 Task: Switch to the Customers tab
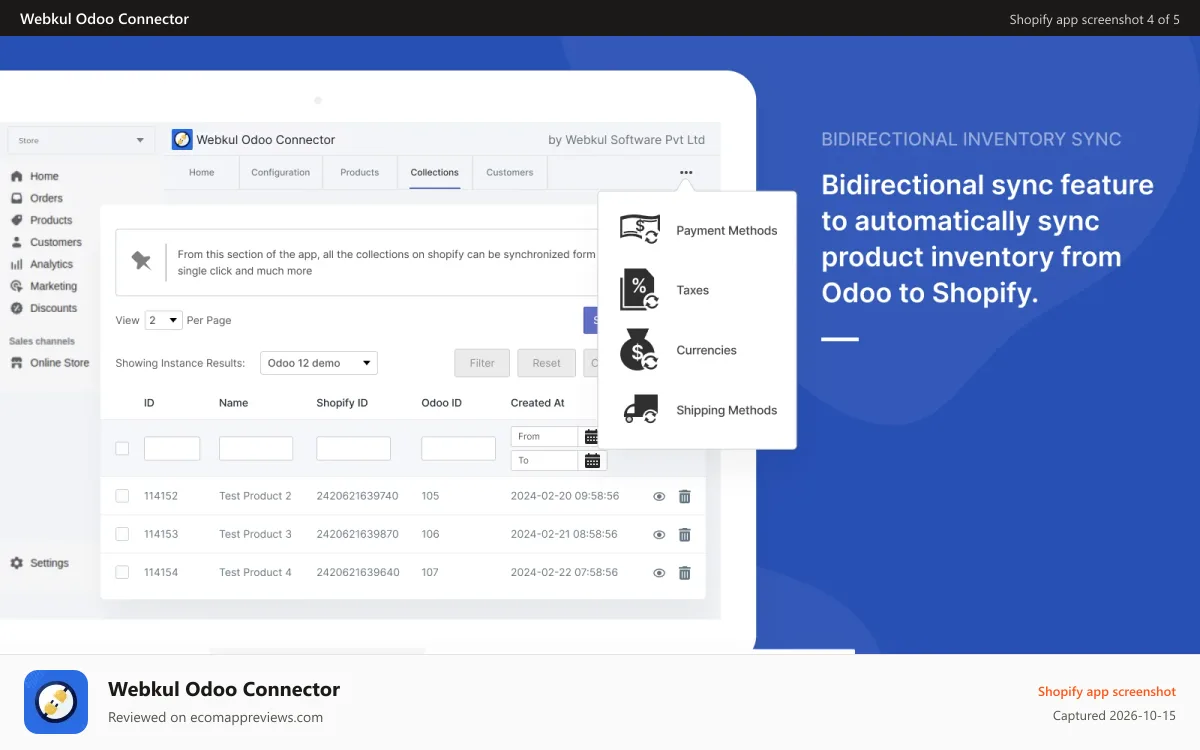point(510,172)
